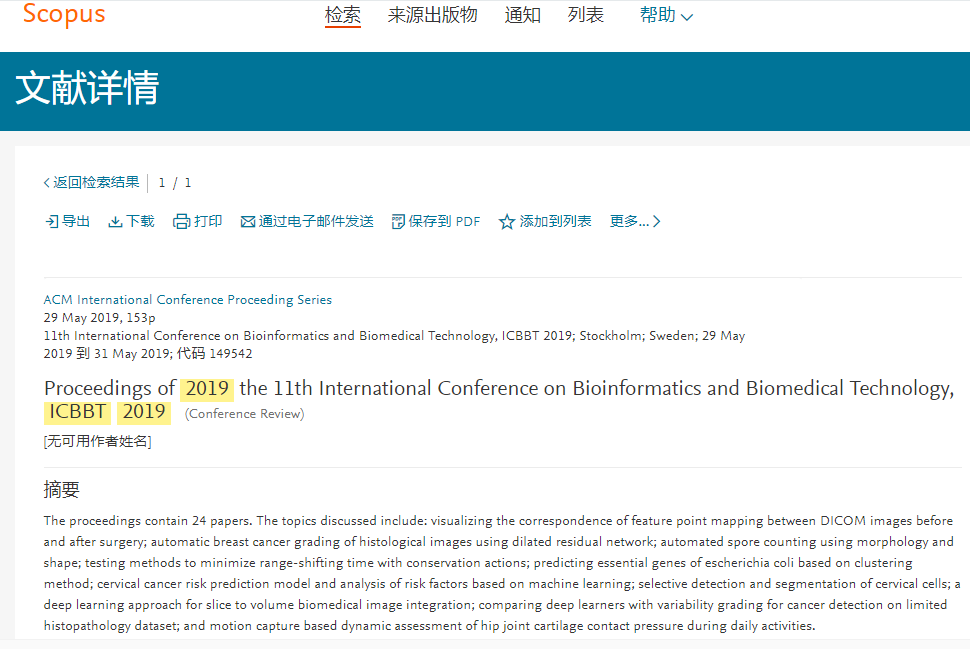970x649 pixels.
Task: Return to search results via 返回检索结果
Action: [x=96, y=183]
